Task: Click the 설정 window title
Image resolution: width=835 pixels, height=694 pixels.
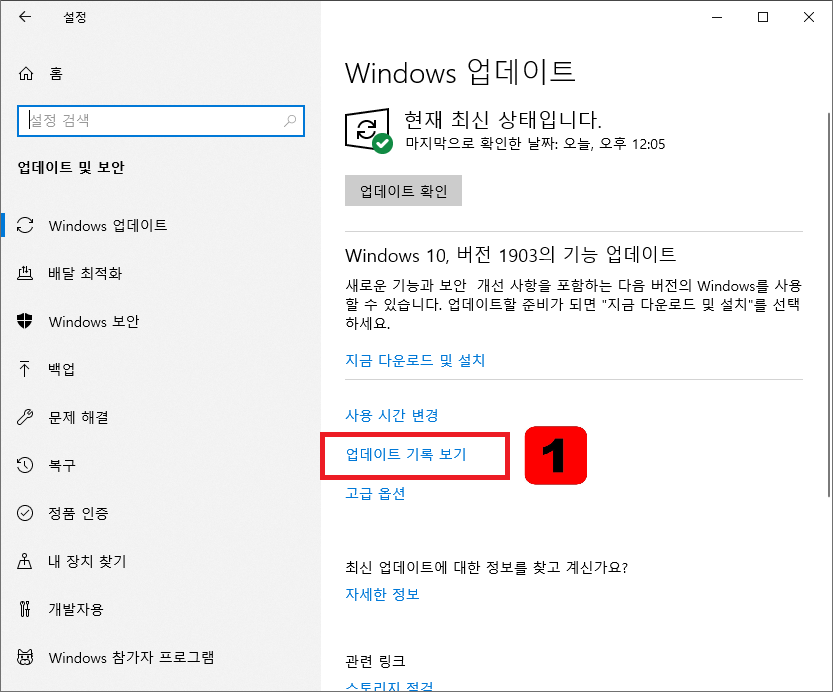Action: (75, 17)
